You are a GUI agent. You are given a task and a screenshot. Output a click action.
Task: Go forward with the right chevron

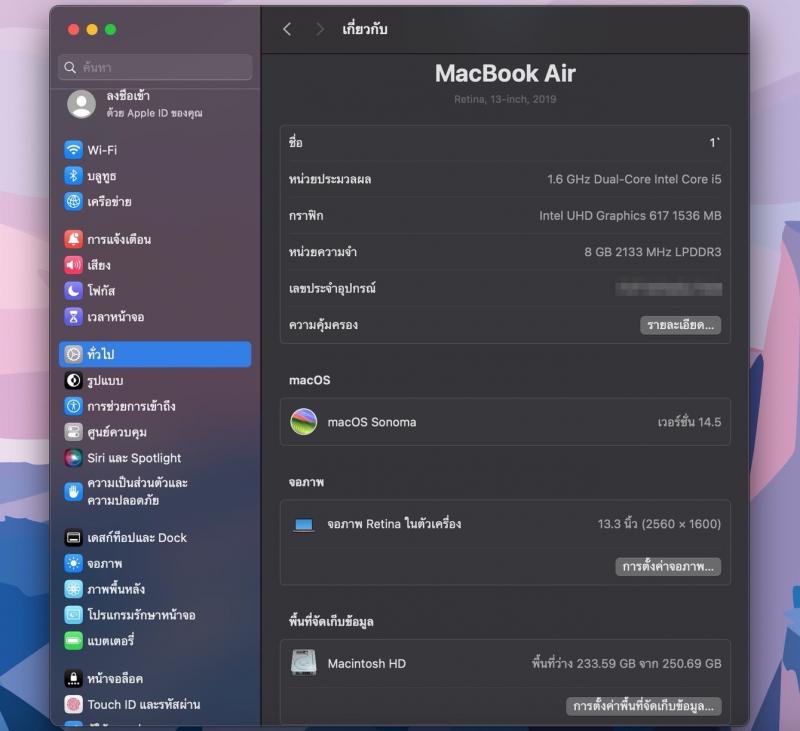click(319, 29)
